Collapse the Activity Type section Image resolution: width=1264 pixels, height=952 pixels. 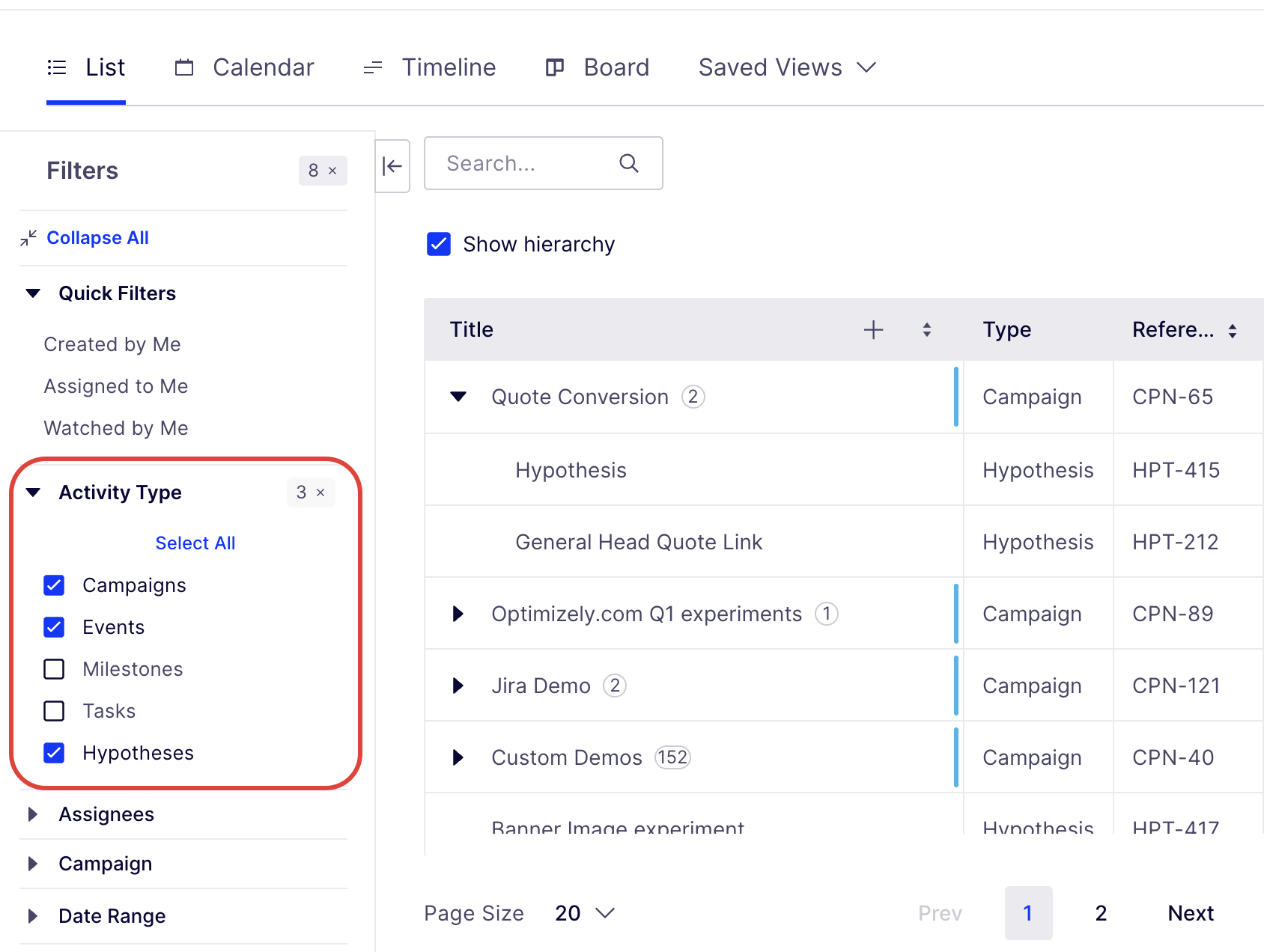click(33, 492)
